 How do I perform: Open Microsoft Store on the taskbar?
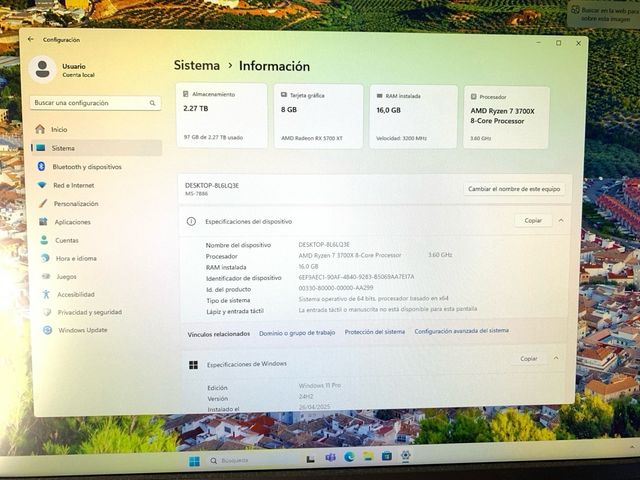pos(387,456)
